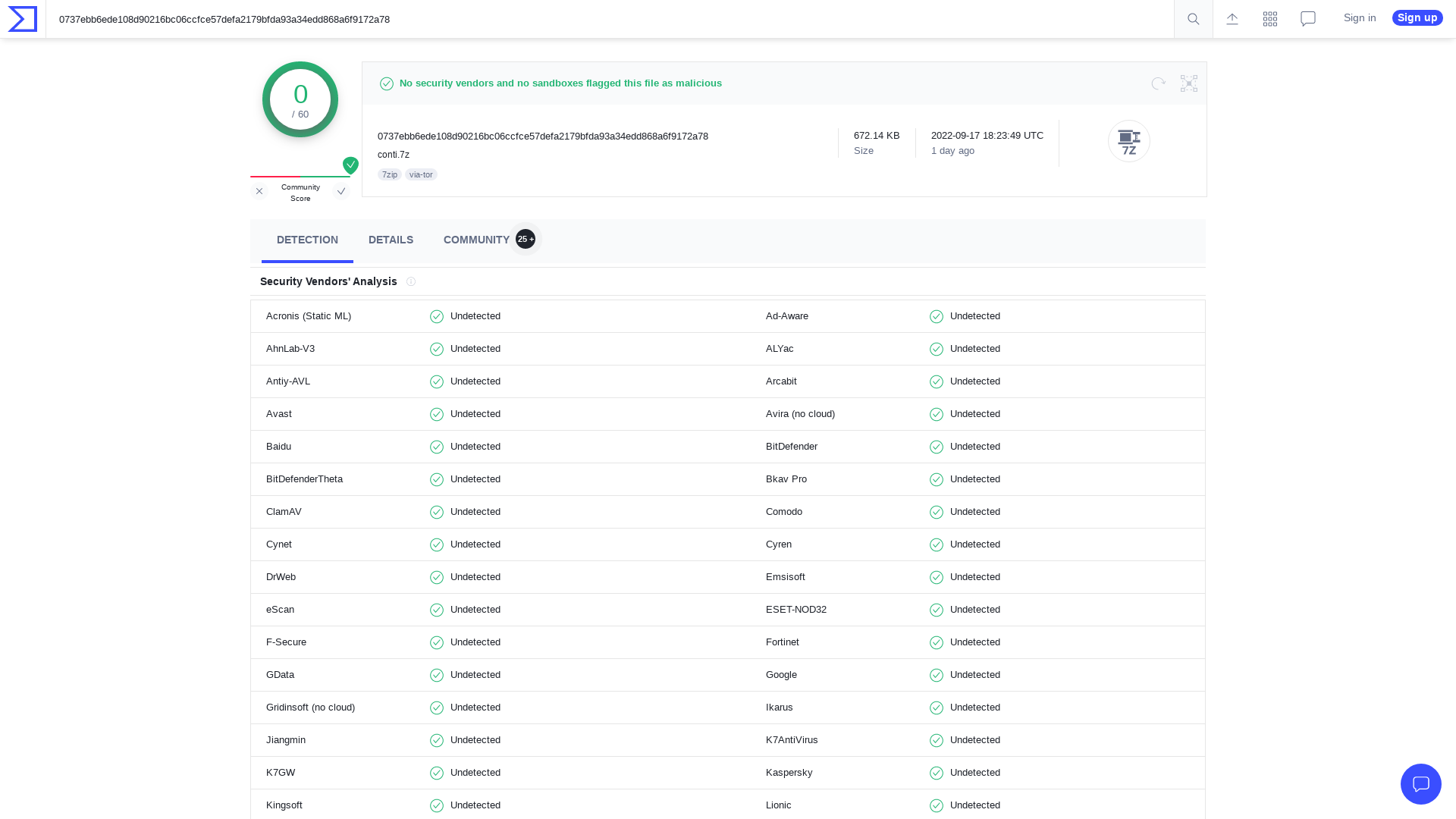The width and height of the screenshot is (1456, 819).
Task: Click the Gridinsoft (no cloud) vendor name
Action: (310, 708)
